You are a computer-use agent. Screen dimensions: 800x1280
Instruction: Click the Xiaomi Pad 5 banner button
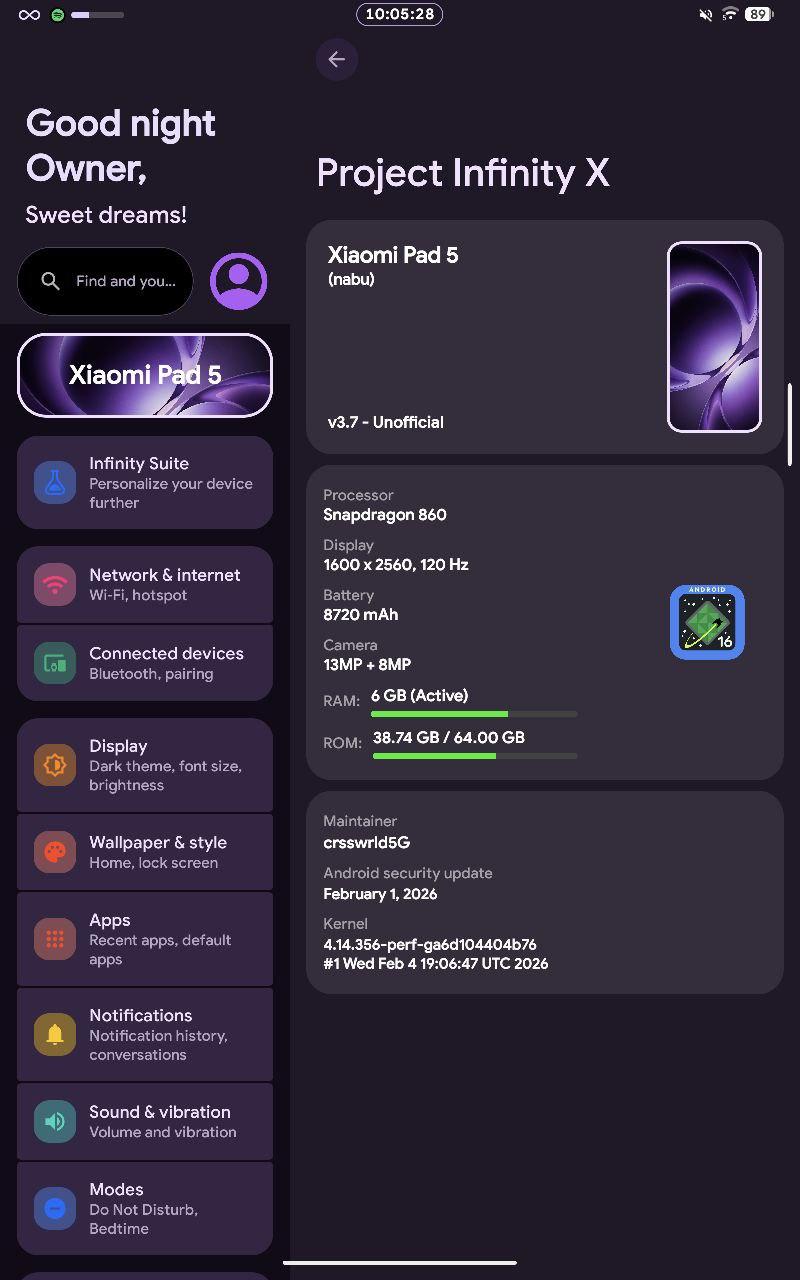point(145,375)
